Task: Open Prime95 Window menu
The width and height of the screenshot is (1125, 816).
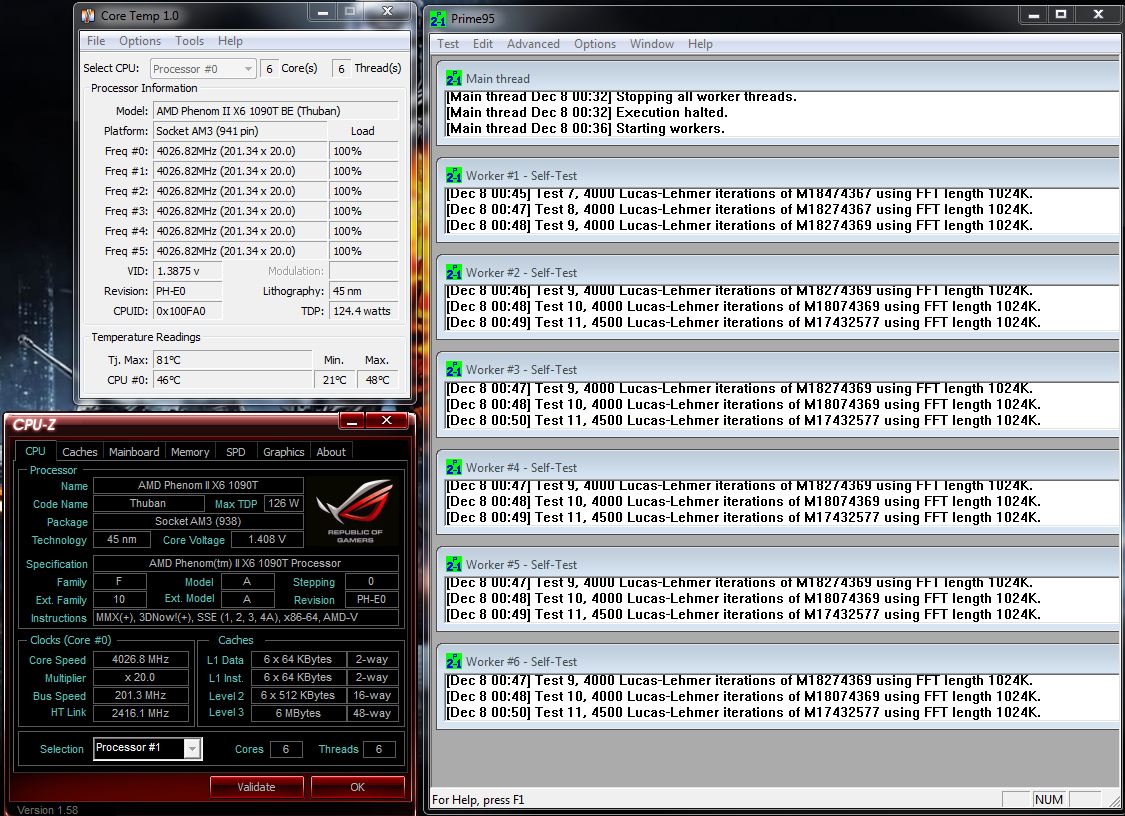Action: (651, 44)
